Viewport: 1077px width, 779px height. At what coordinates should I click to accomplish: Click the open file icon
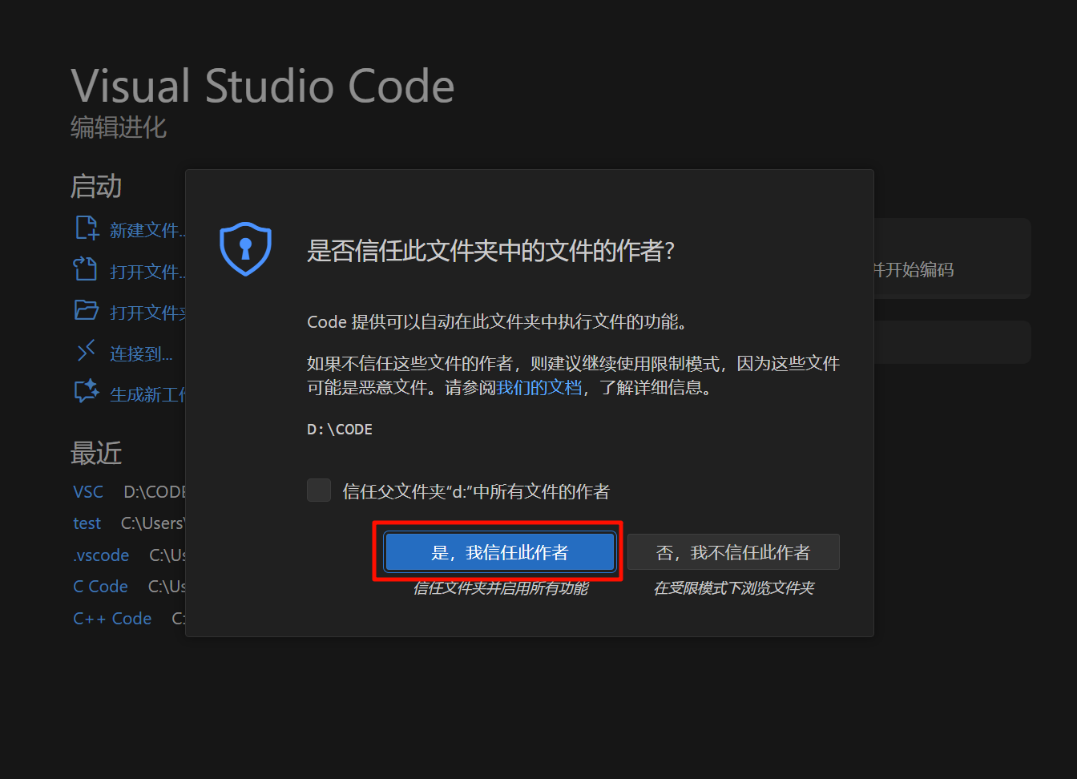(86, 269)
